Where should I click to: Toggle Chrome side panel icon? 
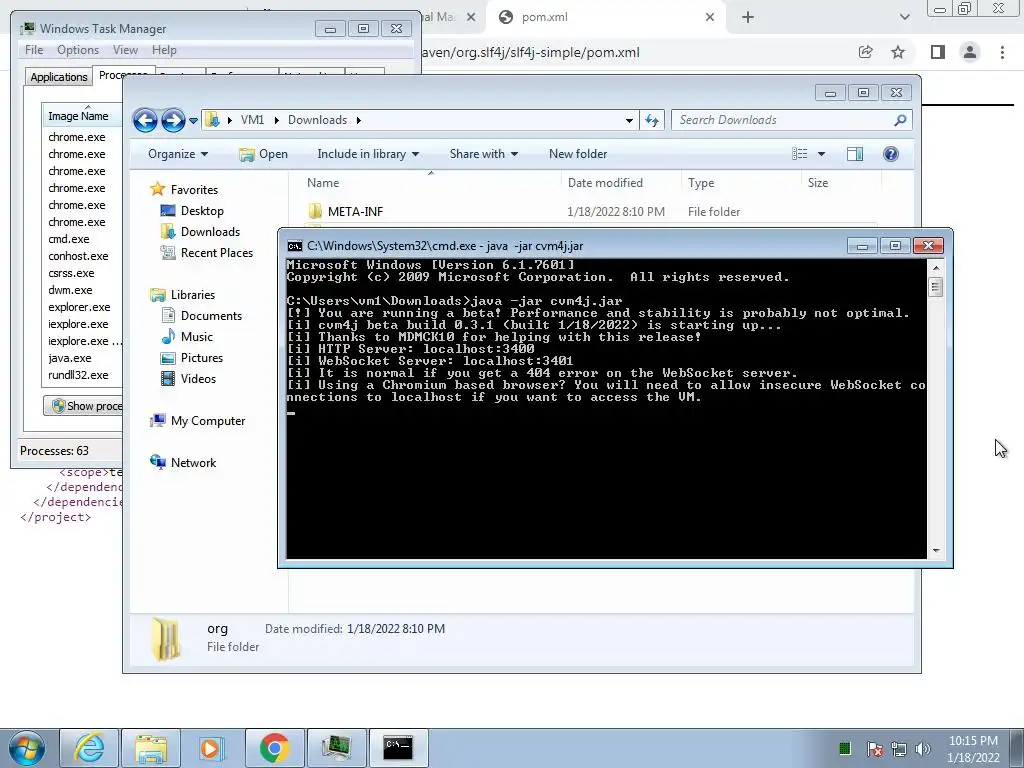click(x=938, y=52)
